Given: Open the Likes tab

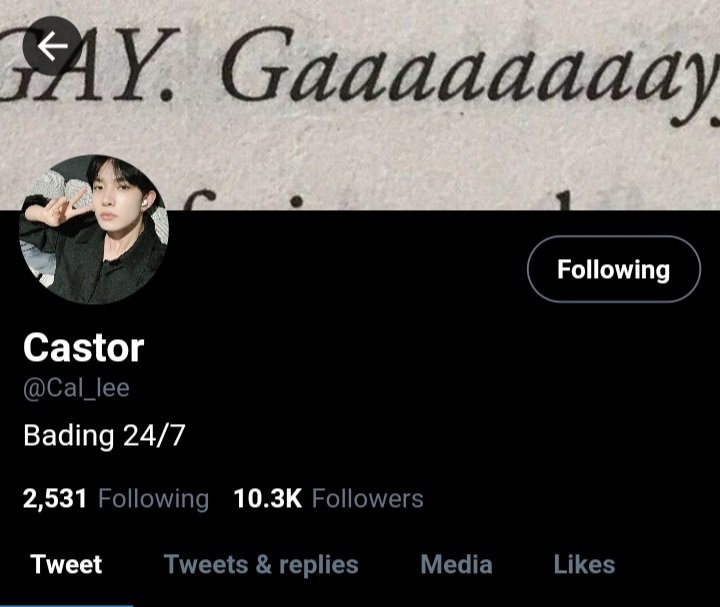Looking at the screenshot, I should (584, 564).
